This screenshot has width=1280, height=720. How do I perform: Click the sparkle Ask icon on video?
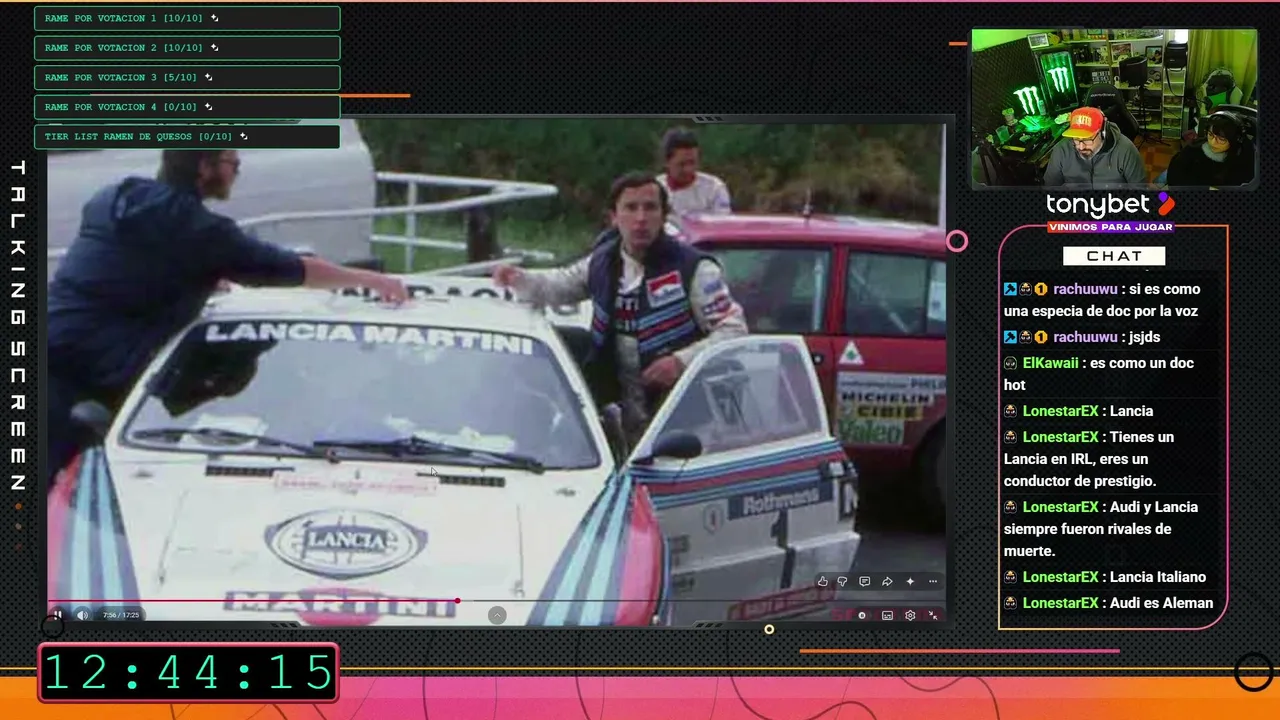[910, 581]
